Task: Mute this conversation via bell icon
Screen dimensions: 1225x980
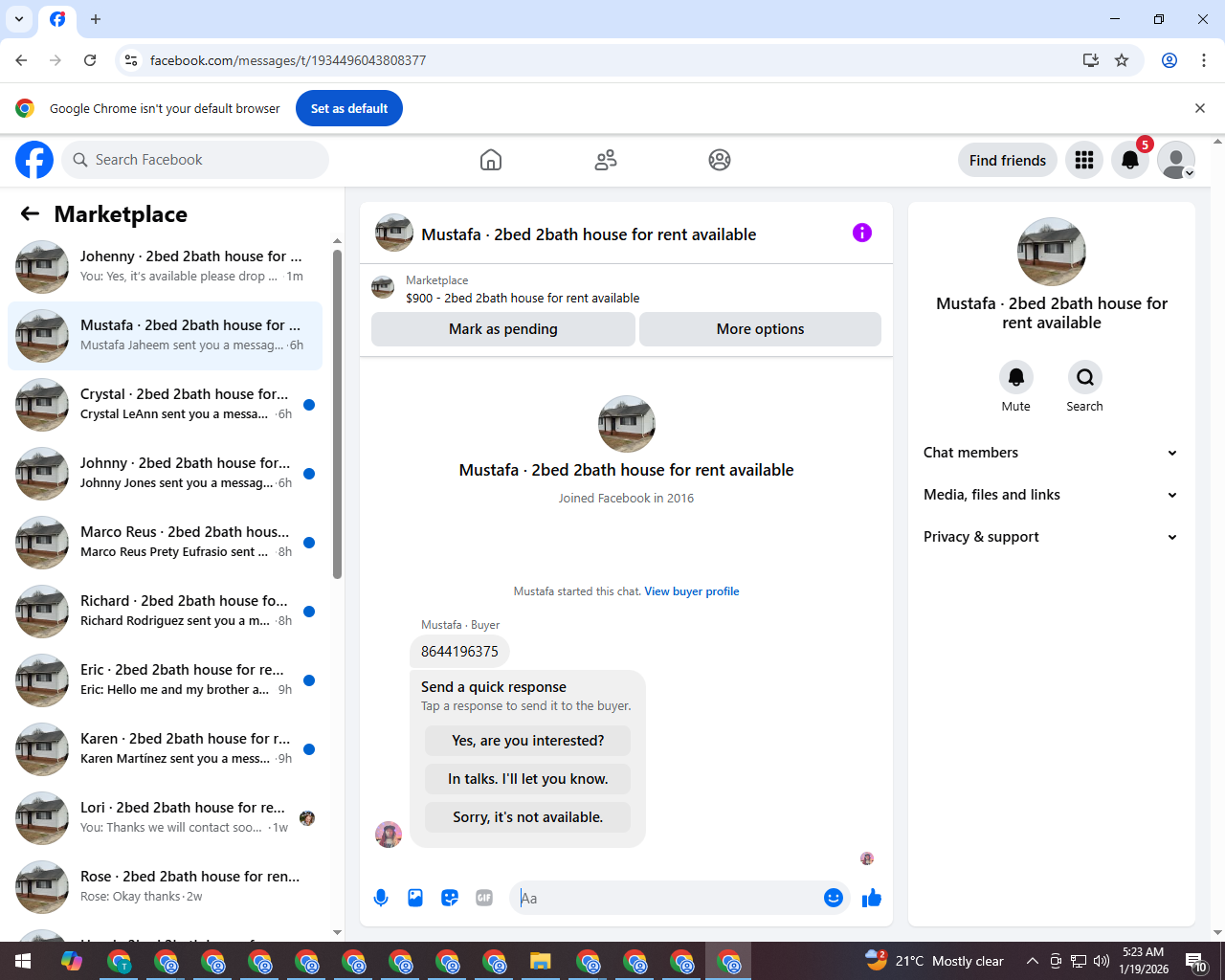Action: click(x=1016, y=377)
